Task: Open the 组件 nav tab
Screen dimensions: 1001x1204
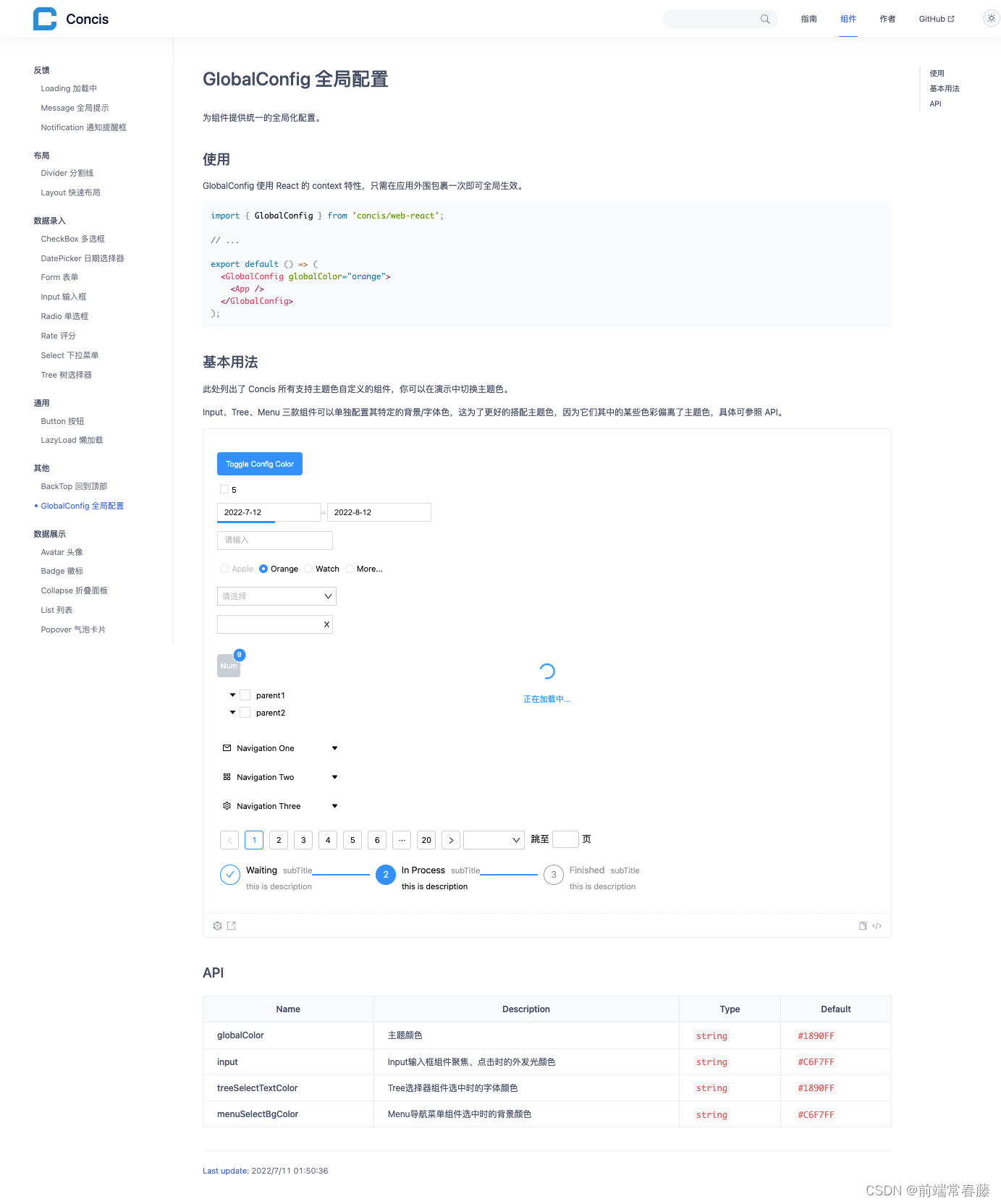Action: 848,19
